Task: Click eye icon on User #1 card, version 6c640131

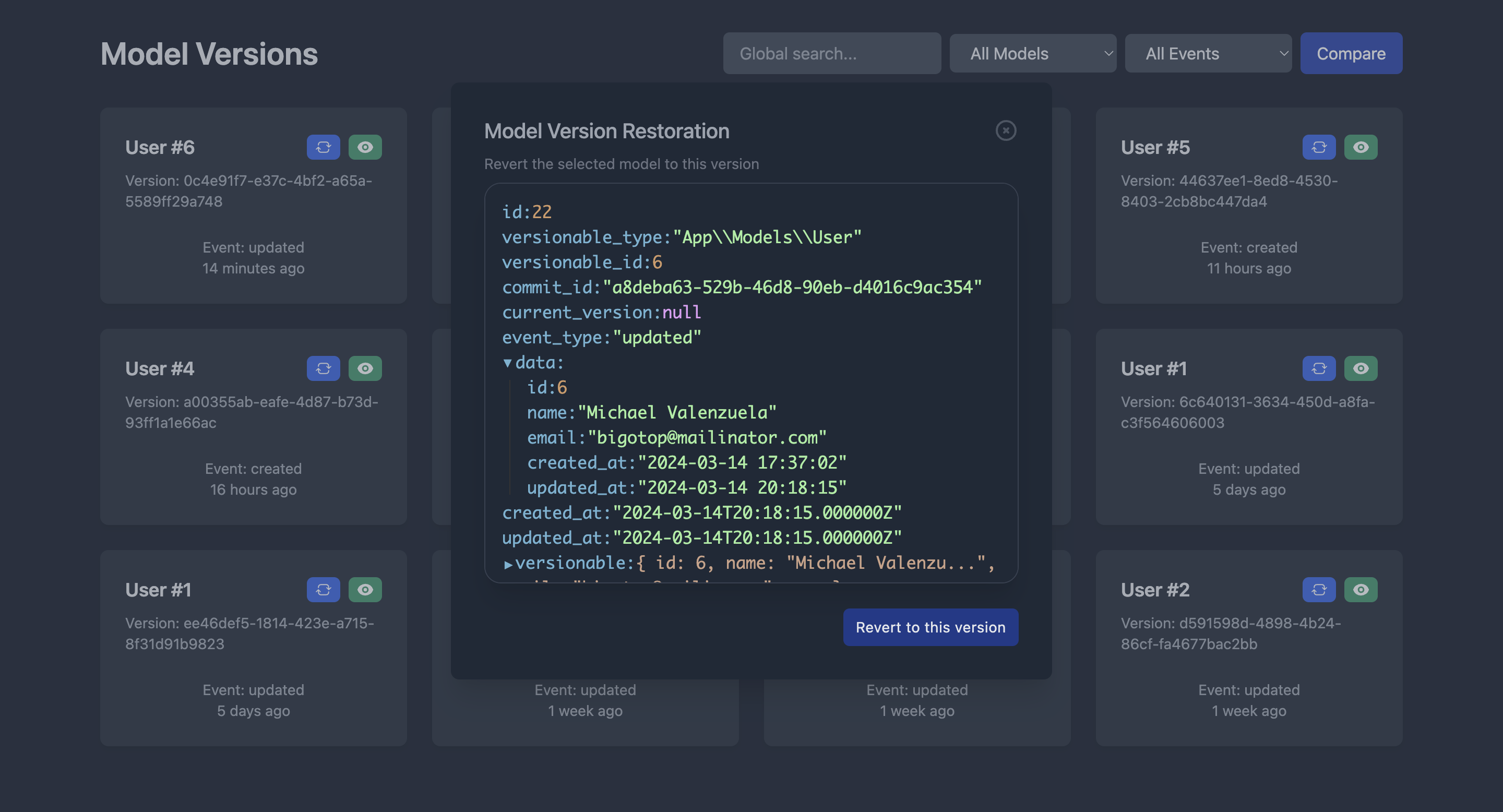Action: (1361, 368)
